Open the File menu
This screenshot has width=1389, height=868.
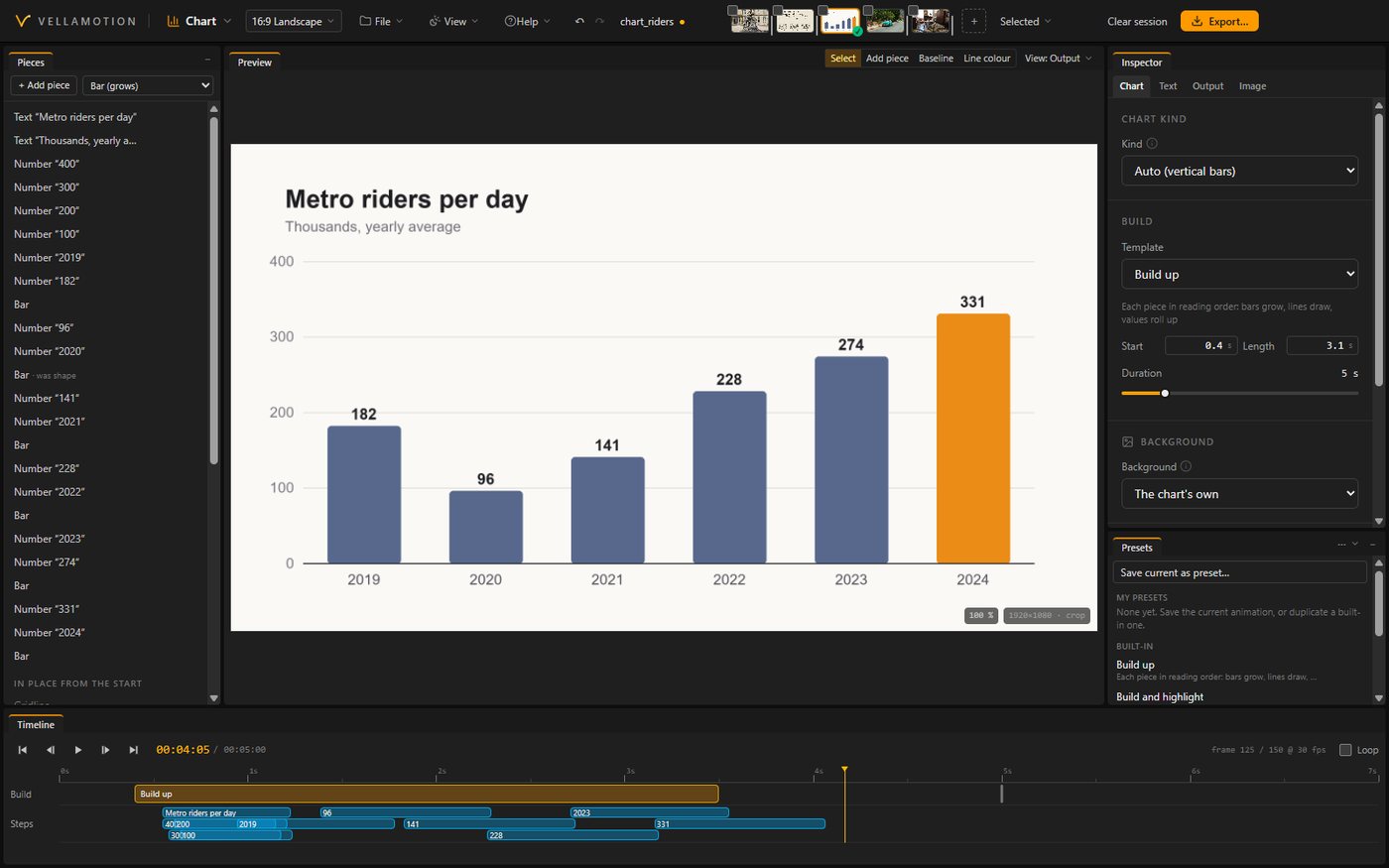pyautogui.click(x=381, y=21)
